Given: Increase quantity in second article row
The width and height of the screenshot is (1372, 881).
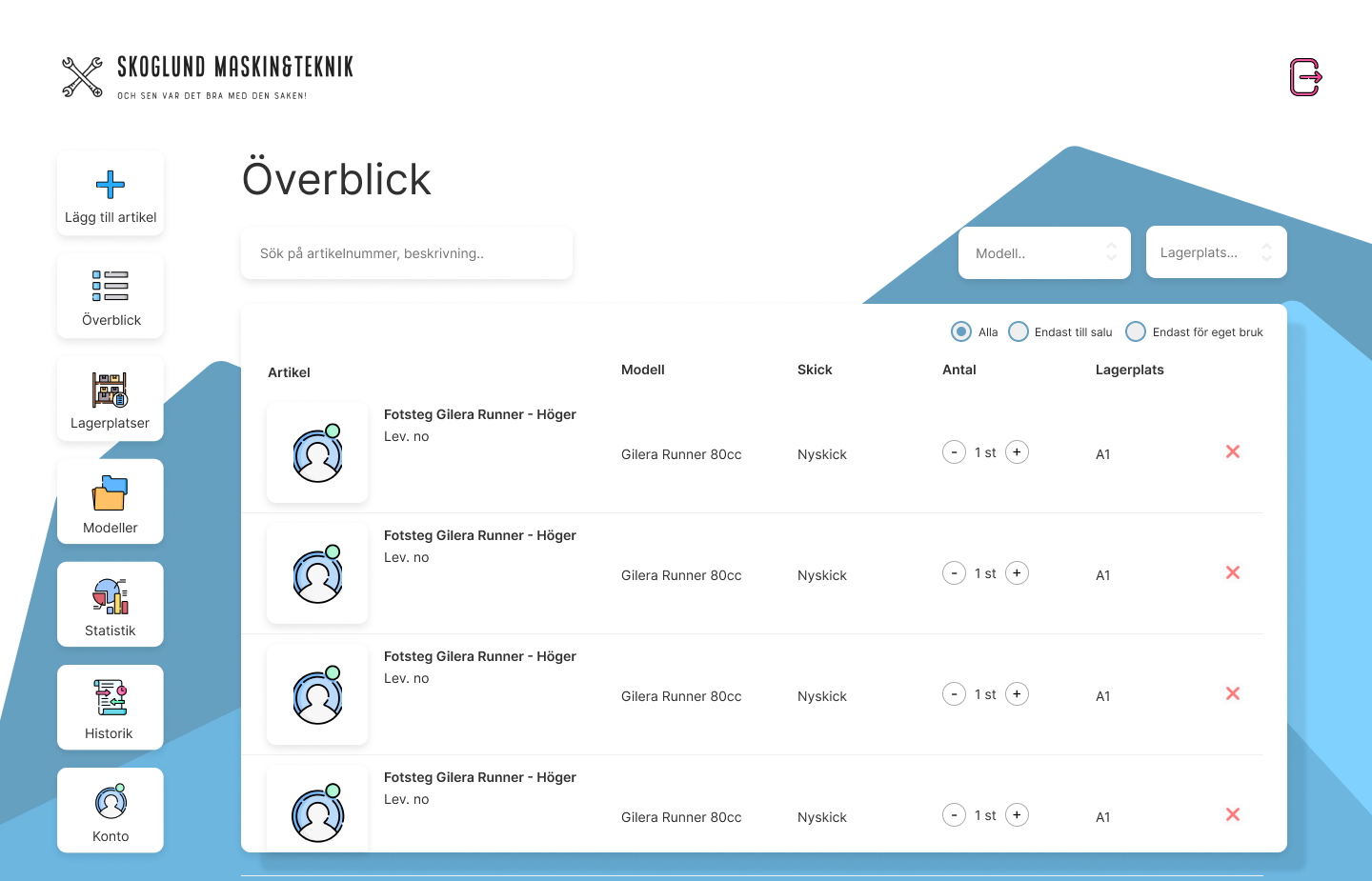Looking at the screenshot, I should (1017, 573).
